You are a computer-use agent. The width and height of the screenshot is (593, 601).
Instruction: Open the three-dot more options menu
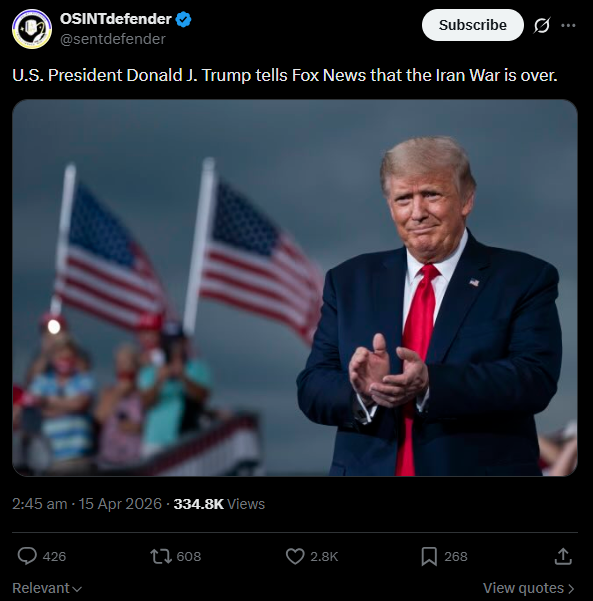click(568, 25)
